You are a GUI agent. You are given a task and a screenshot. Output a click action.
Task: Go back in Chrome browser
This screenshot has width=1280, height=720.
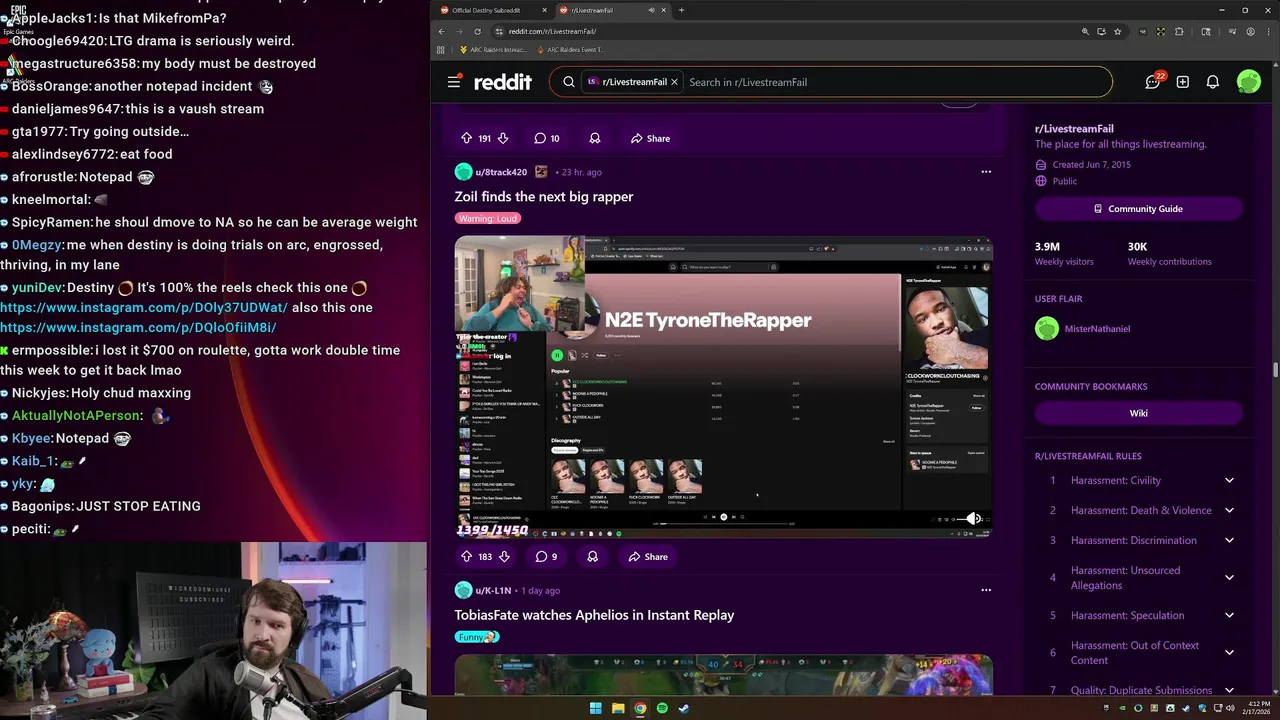coord(441,31)
